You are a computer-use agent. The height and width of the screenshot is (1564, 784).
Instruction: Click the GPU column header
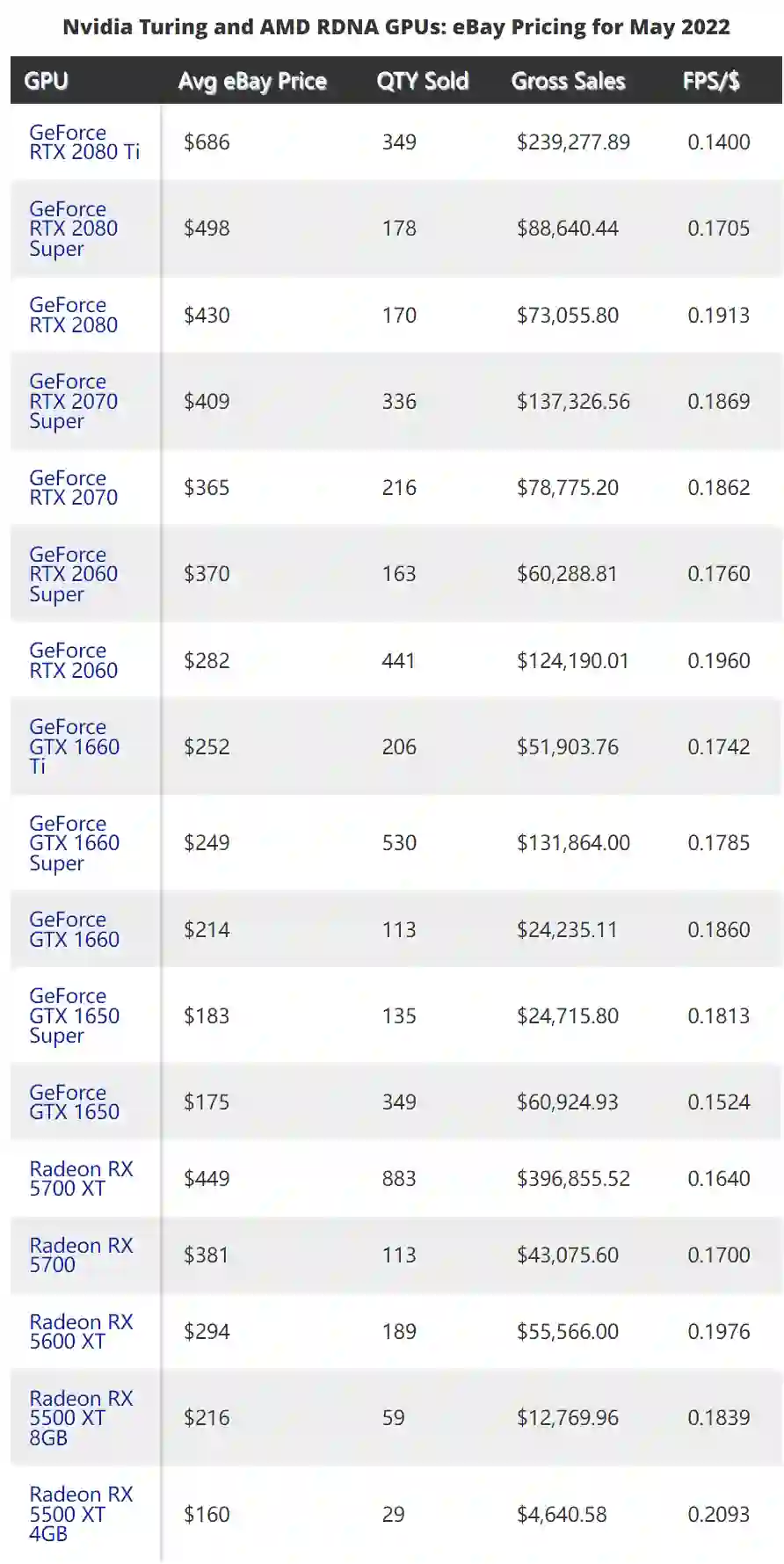pyautogui.click(x=47, y=81)
